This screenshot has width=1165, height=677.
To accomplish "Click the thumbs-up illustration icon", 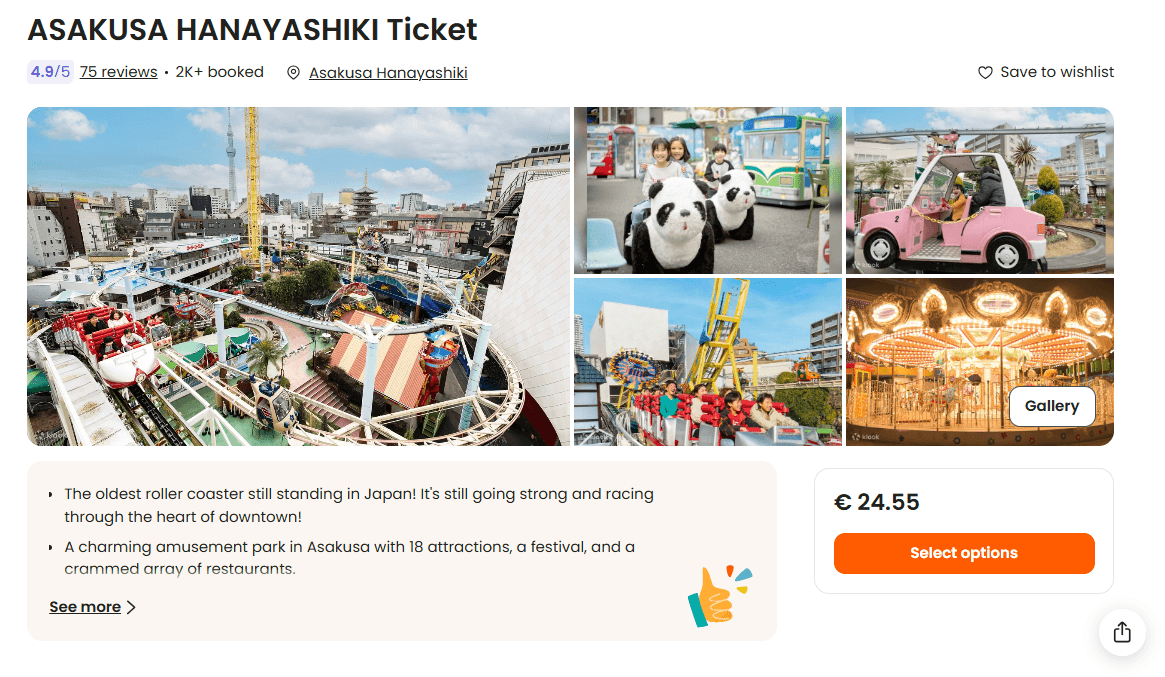I will click(718, 596).
